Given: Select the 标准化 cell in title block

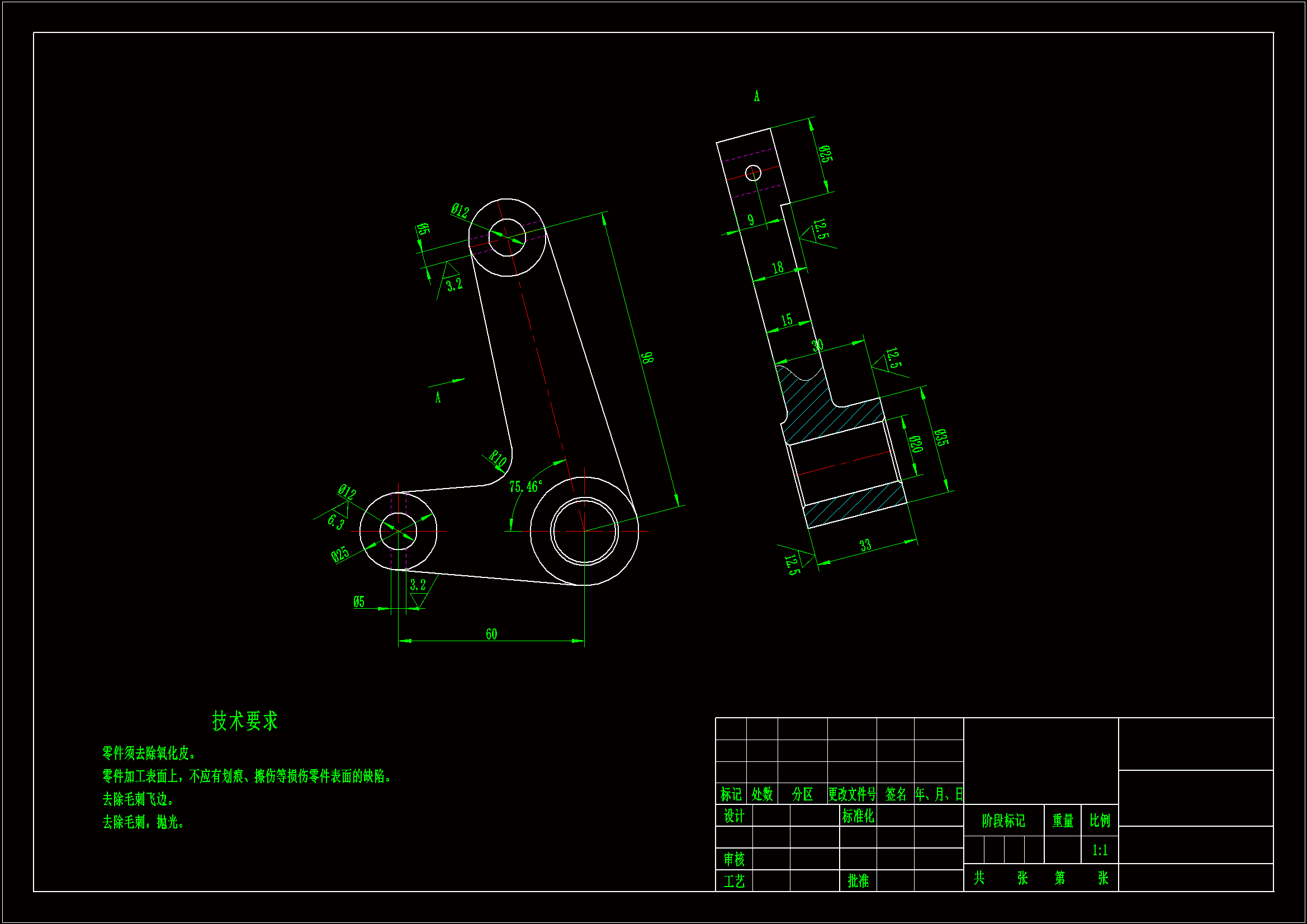Looking at the screenshot, I should (858, 816).
